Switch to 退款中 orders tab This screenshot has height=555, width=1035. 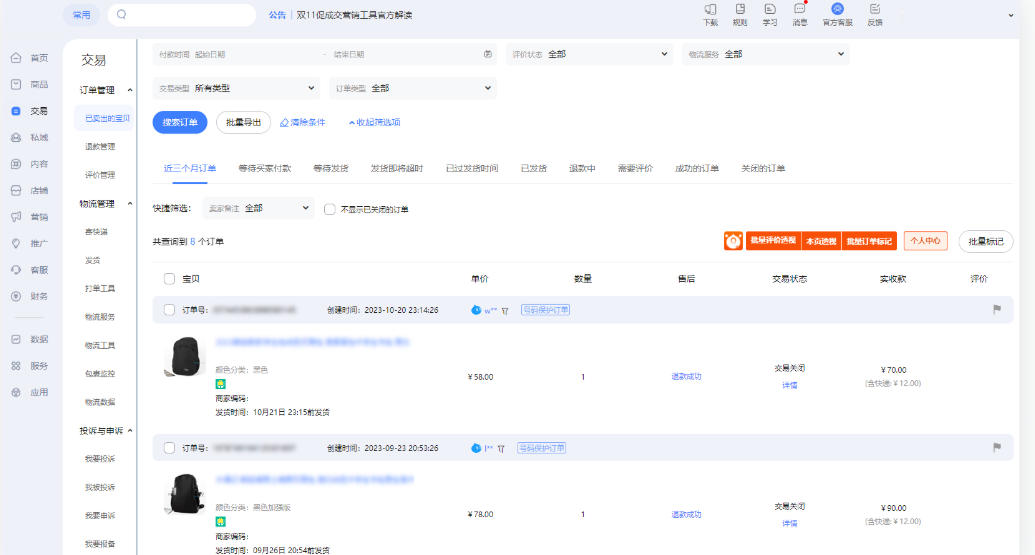click(582, 168)
